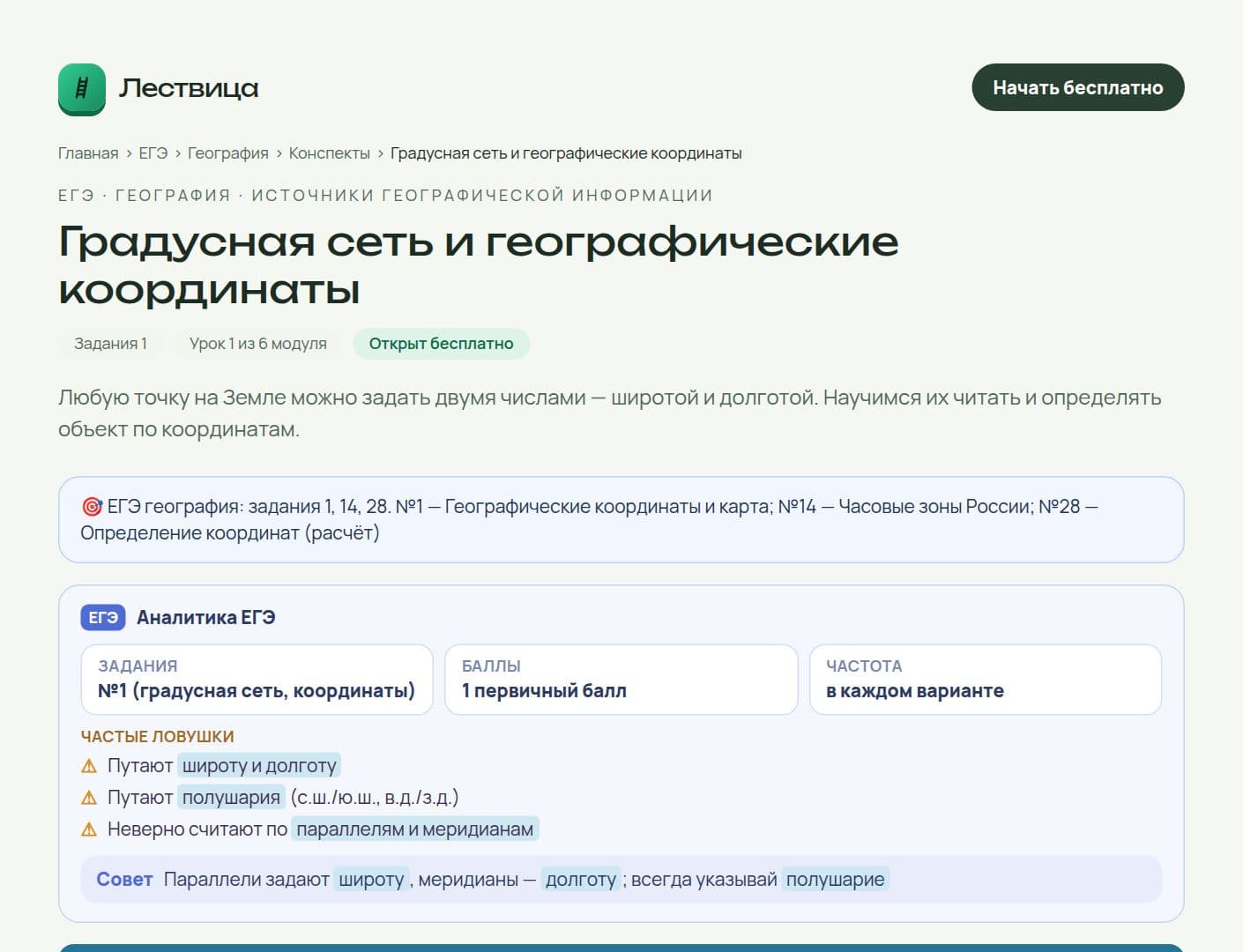The image size is (1243, 952).
Task: Click the 'Аналитика ЕГЭ' section title
Action: click(206, 618)
